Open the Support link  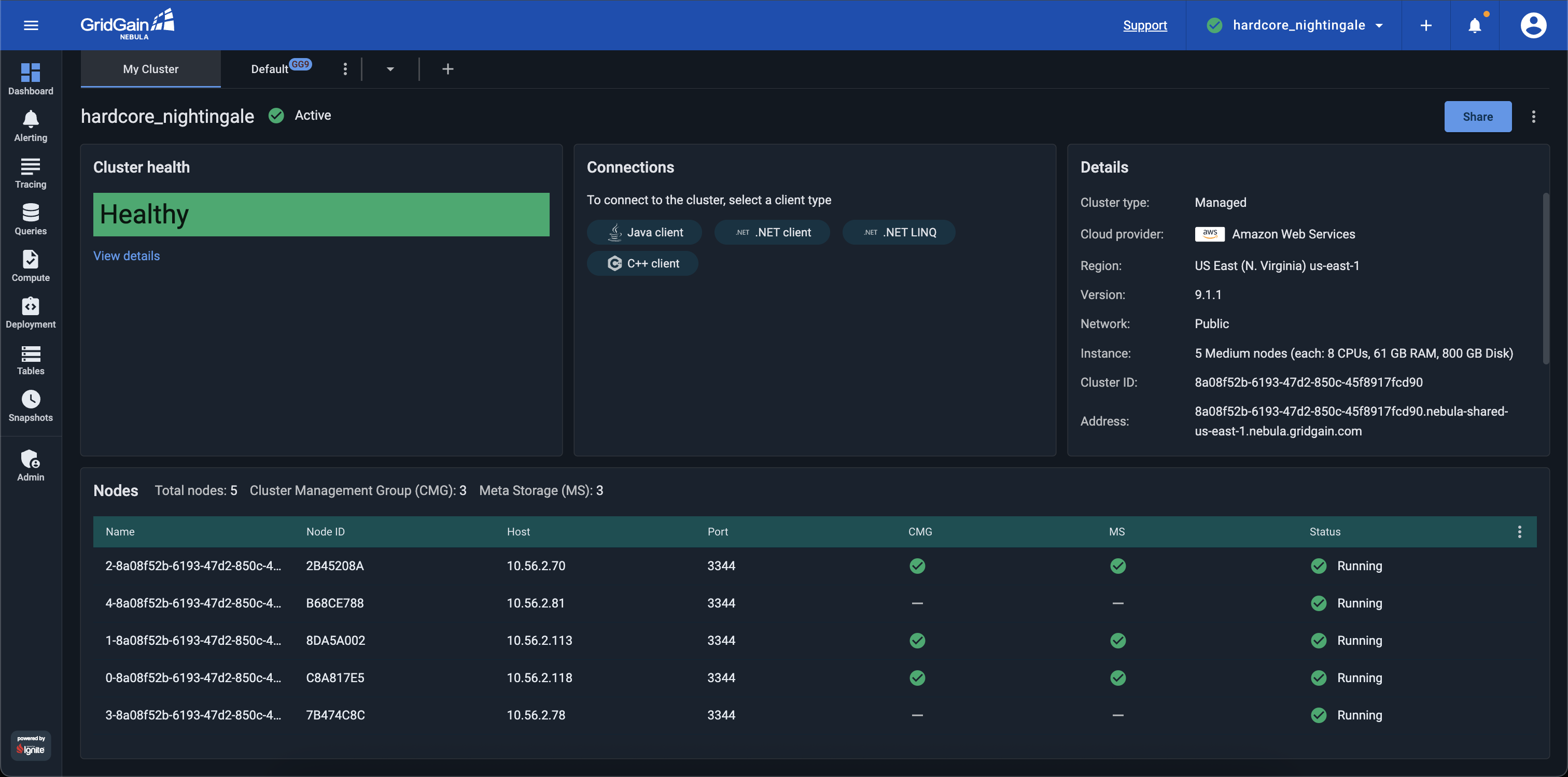point(1144,25)
